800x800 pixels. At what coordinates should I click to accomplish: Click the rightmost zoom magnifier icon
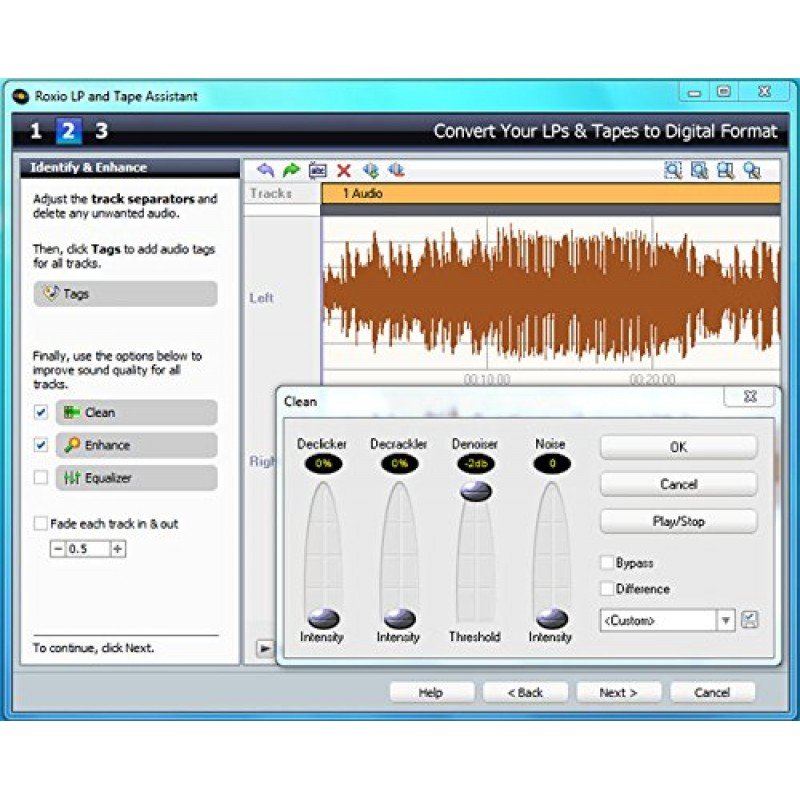tap(752, 170)
